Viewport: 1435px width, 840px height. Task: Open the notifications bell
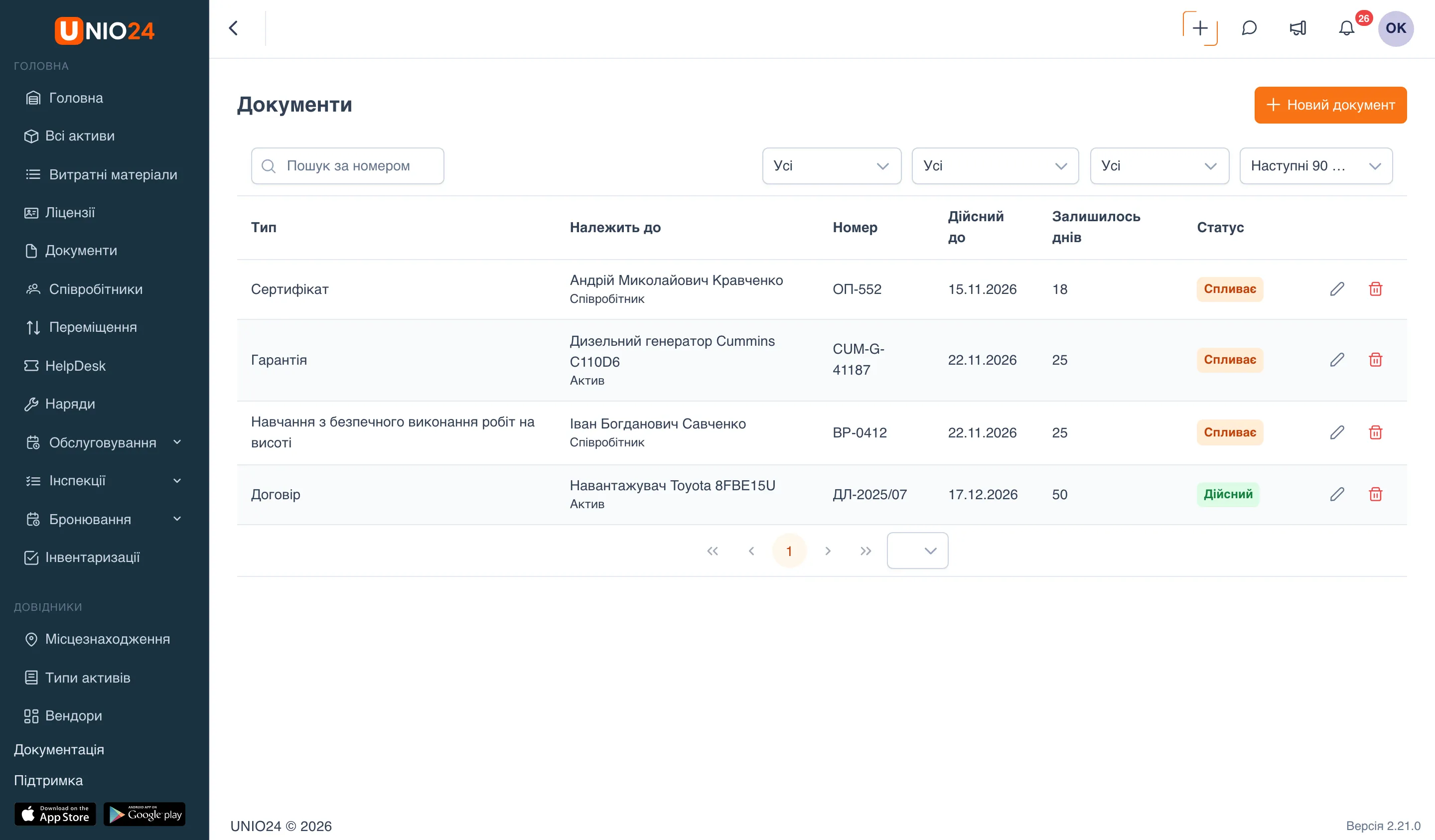coord(1346,28)
